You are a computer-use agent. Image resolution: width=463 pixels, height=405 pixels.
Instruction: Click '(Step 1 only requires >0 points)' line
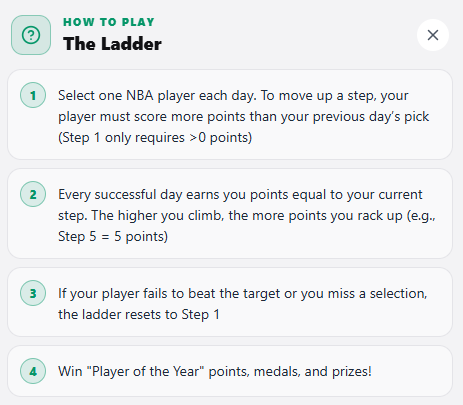[x=155, y=137]
